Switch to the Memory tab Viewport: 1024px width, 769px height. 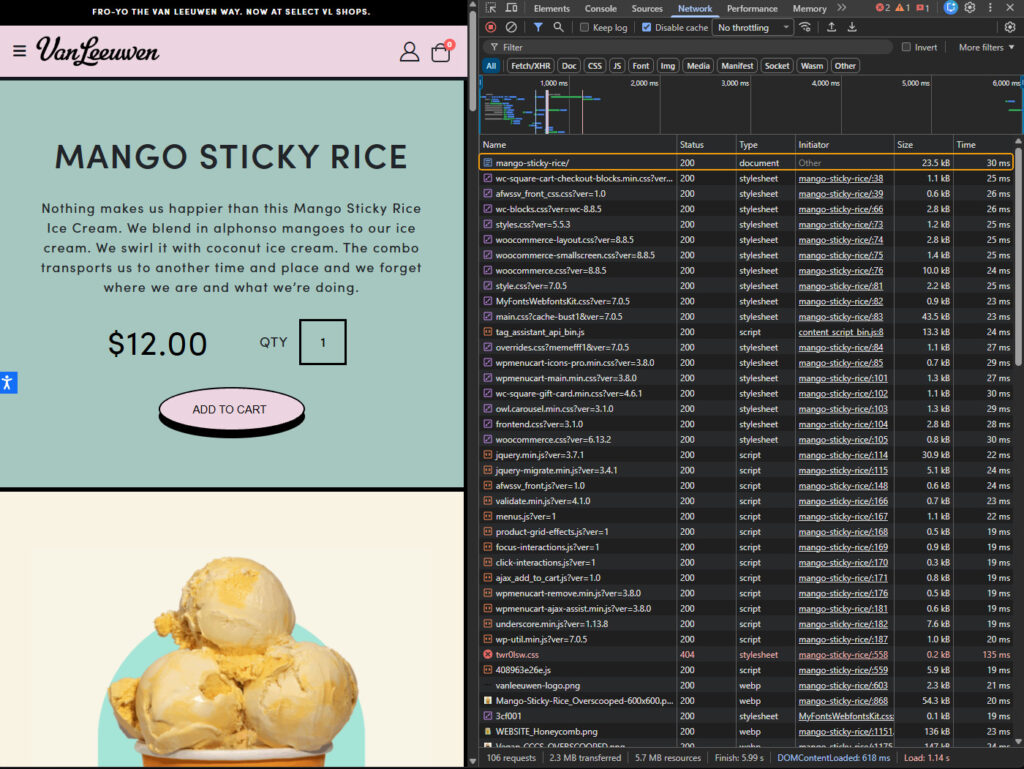pyautogui.click(x=809, y=8)
